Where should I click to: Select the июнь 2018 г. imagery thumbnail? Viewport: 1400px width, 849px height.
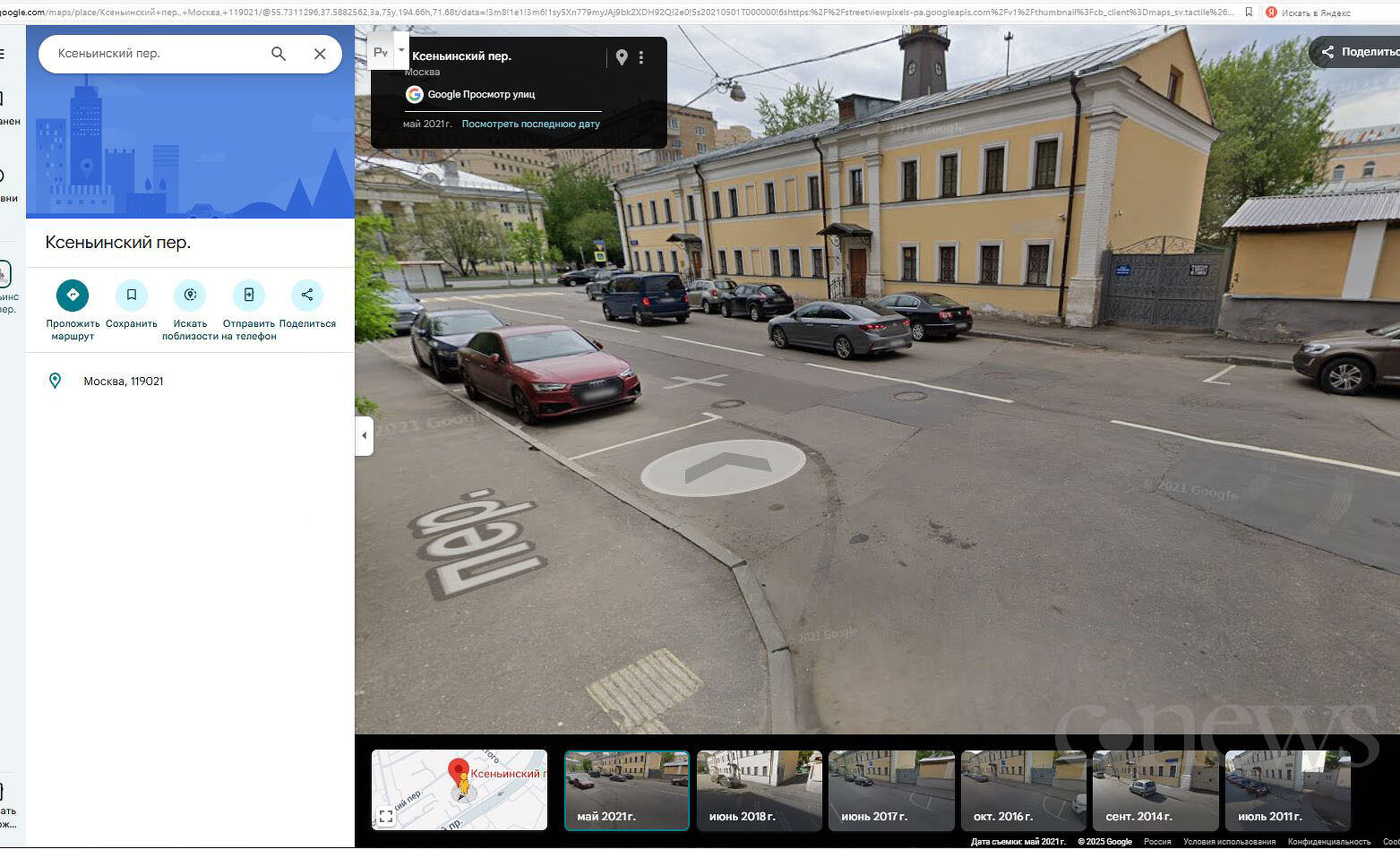(x=759, y=790)
